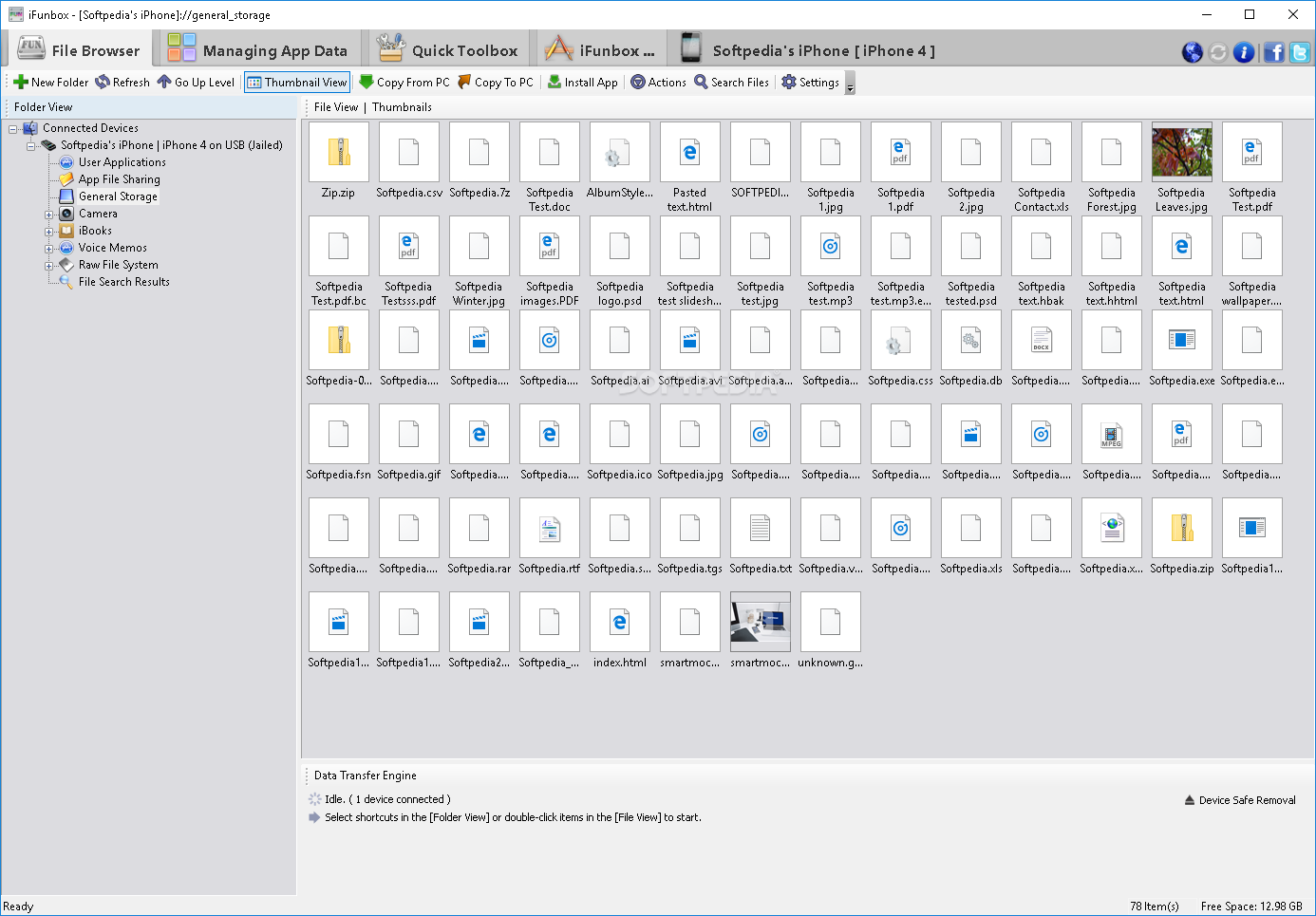Select Softpedia.db file icon

pos(971,340)
